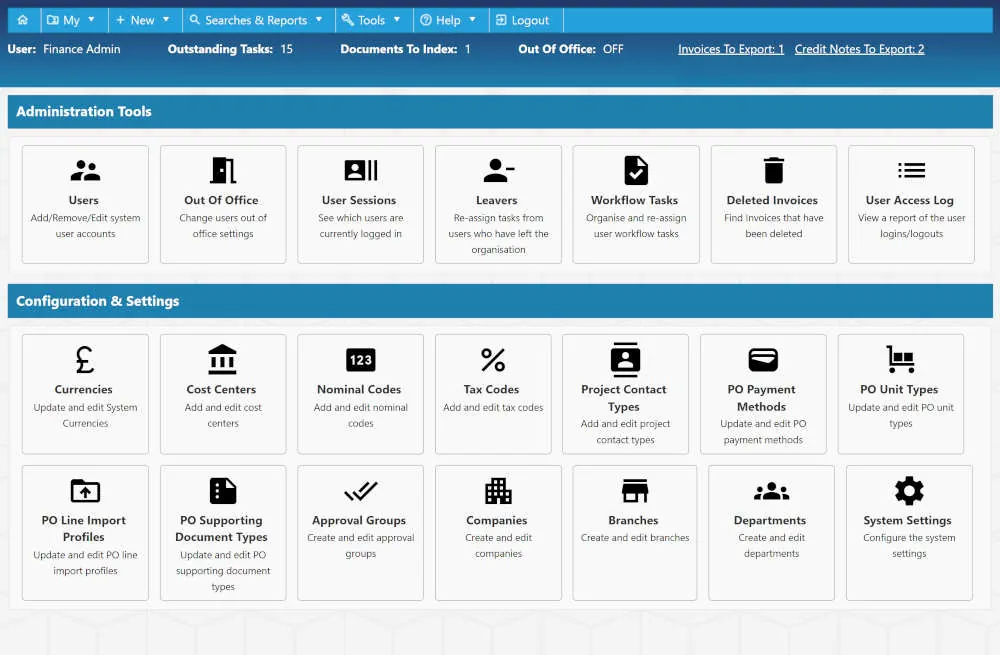Open the Branches storefront icon
This screenshot has width=1000, height=655.
point(635,490)
